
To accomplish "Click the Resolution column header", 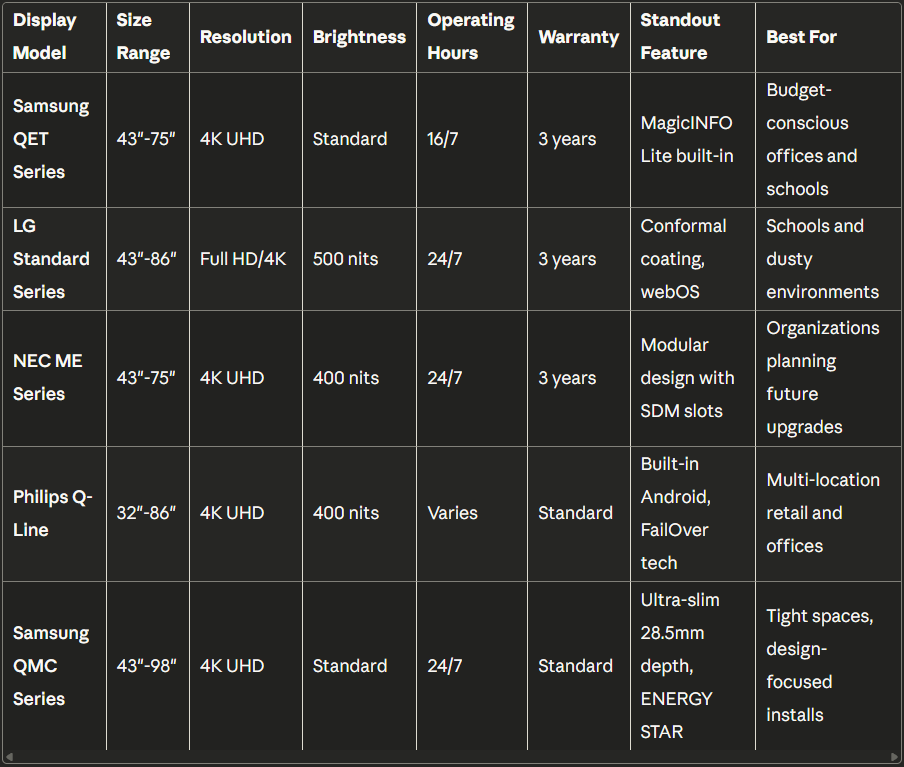I will click(245, 37).
